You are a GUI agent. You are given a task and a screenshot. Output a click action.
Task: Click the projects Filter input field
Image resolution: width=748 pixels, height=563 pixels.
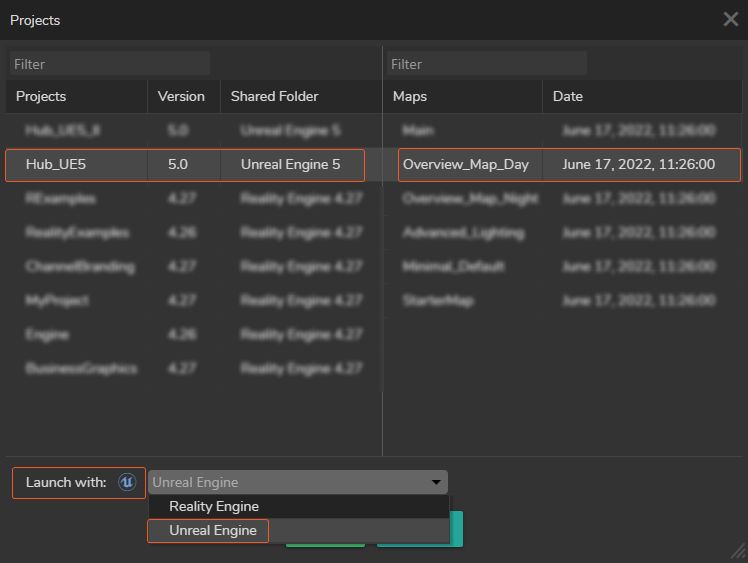110,64
